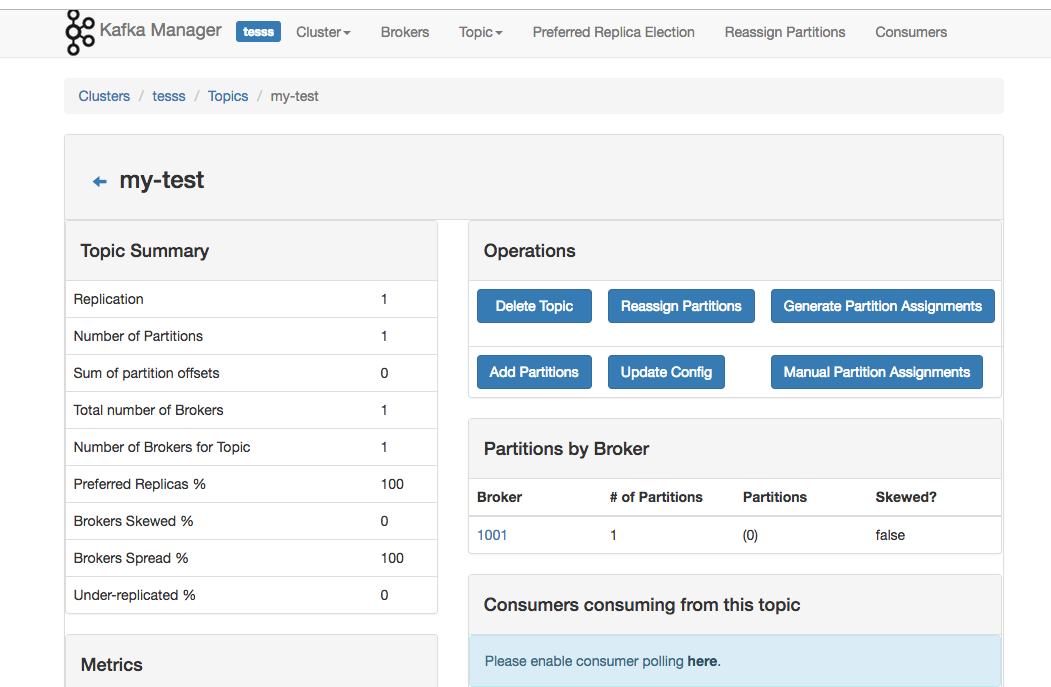Click the 'Partitions by Broker' heading
Image resolution: width=1051 pixels, height=687 pixels.
566,448
